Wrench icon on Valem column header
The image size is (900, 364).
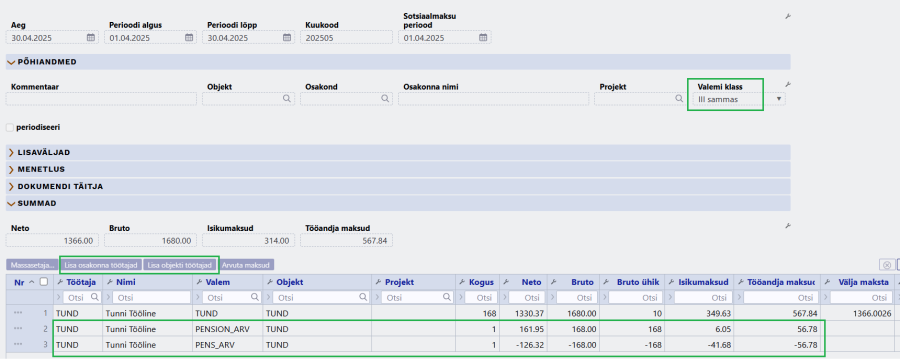click(x=199, y=282)
